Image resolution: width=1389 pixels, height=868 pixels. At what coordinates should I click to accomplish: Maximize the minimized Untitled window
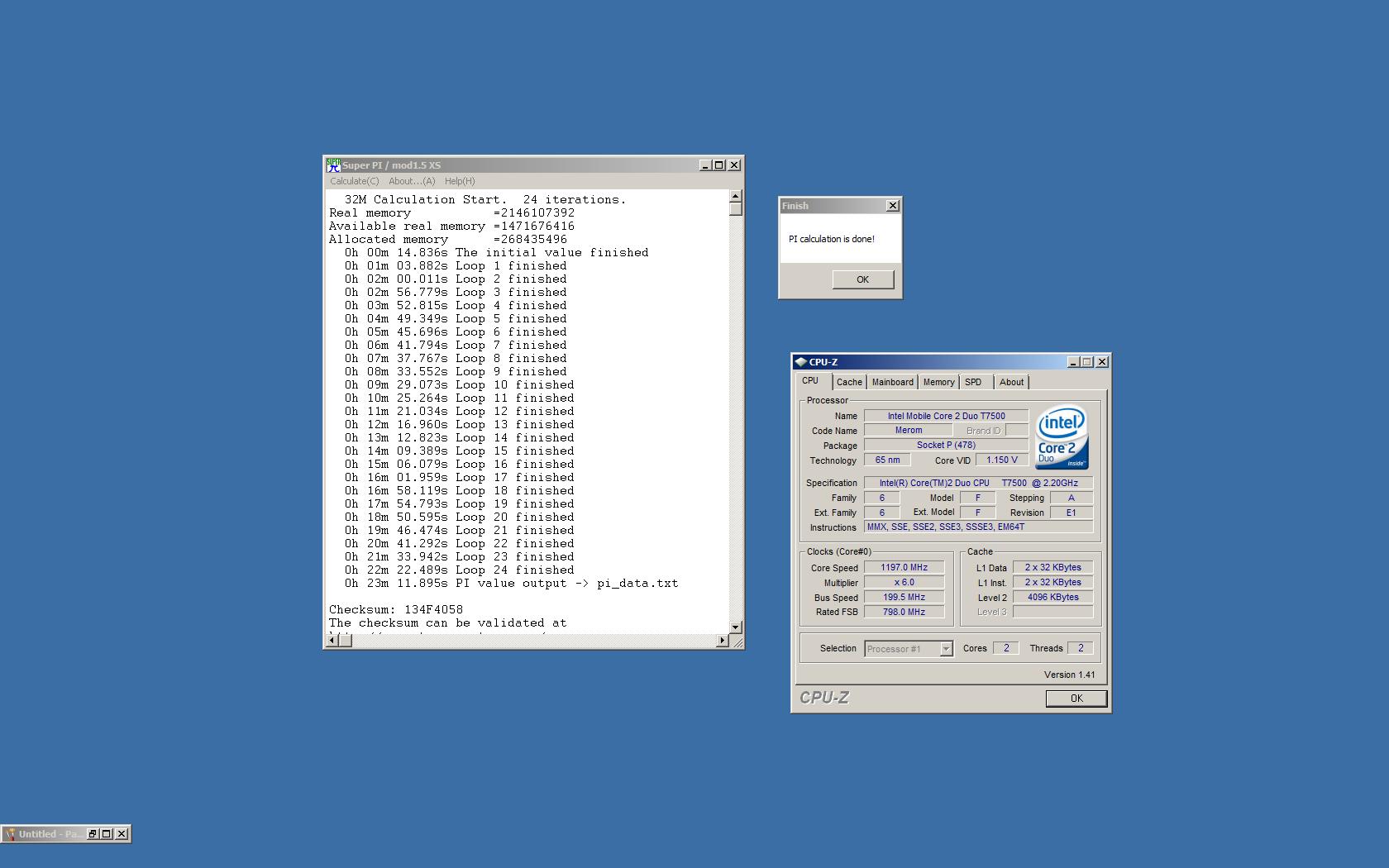coord(107,834)
